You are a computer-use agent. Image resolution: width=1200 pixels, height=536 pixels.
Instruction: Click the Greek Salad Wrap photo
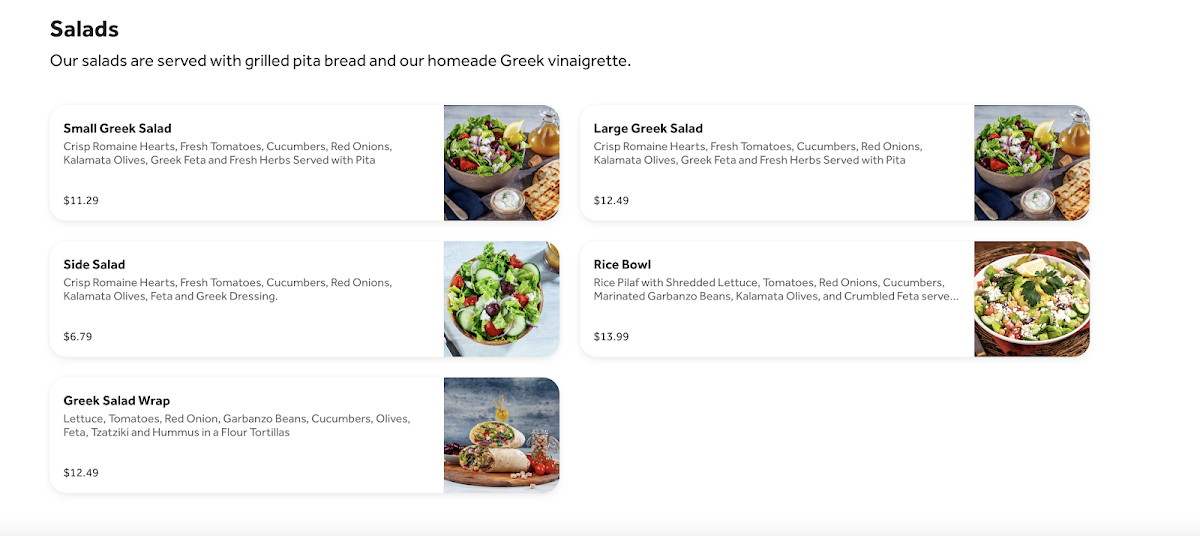(x=501, y=435)
